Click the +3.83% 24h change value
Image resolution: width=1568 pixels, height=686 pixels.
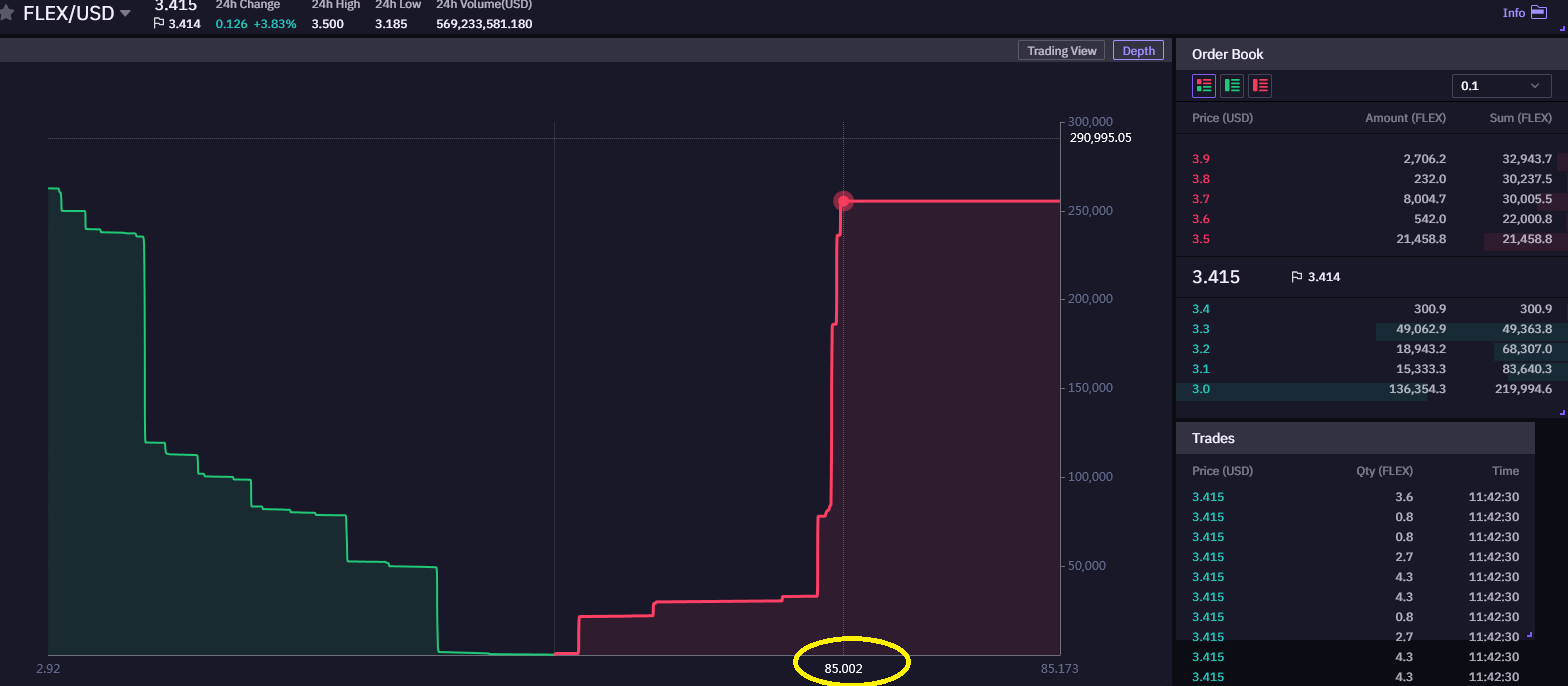(276, 24)
